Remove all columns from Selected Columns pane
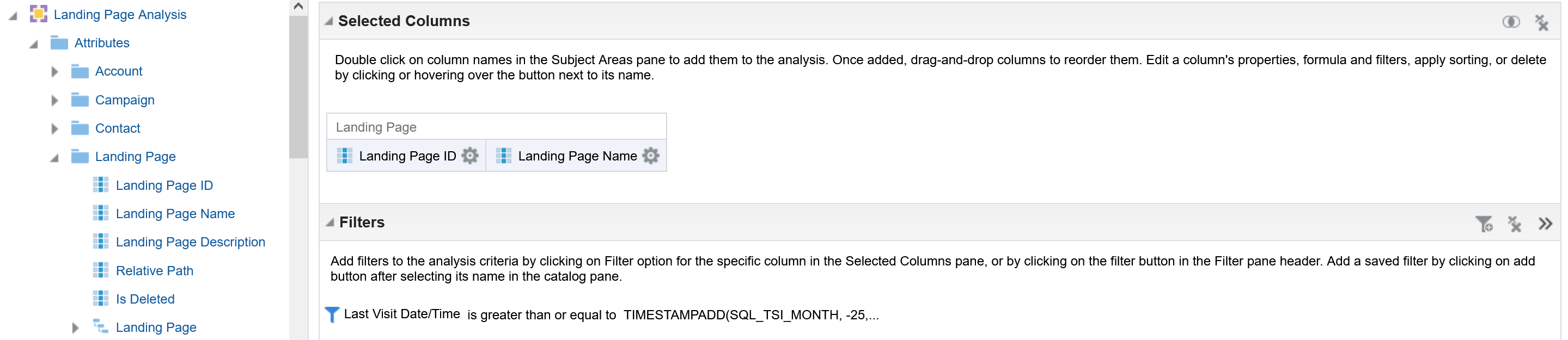The height and width of the screenshot is (340, 1568). point(1541,22)
